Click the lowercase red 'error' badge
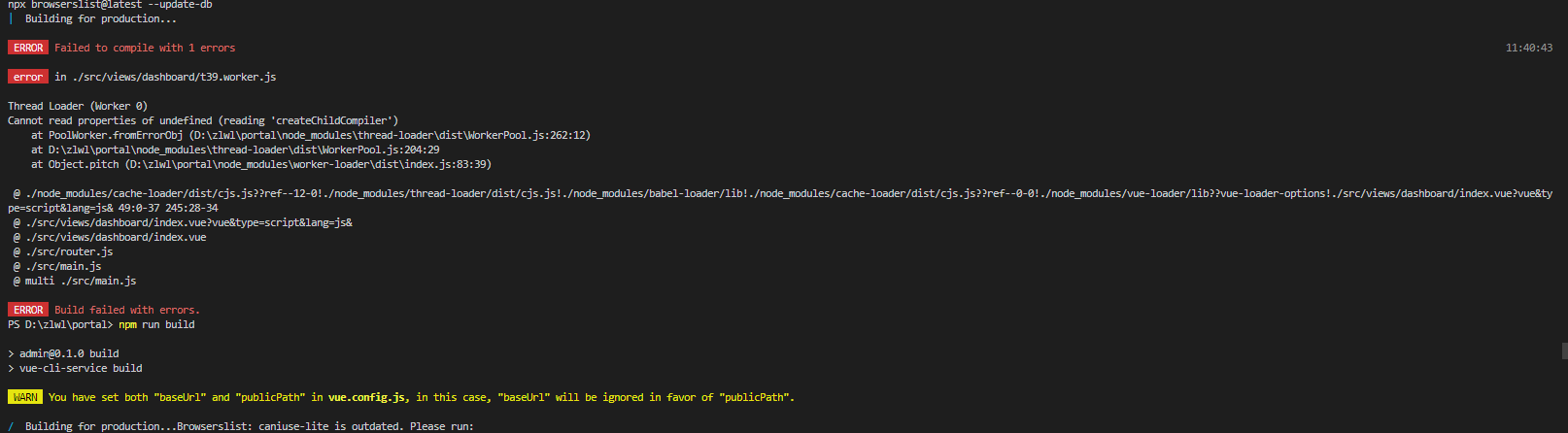The width and height of the screenshot is (1568, 433). (x=28, y=77)
